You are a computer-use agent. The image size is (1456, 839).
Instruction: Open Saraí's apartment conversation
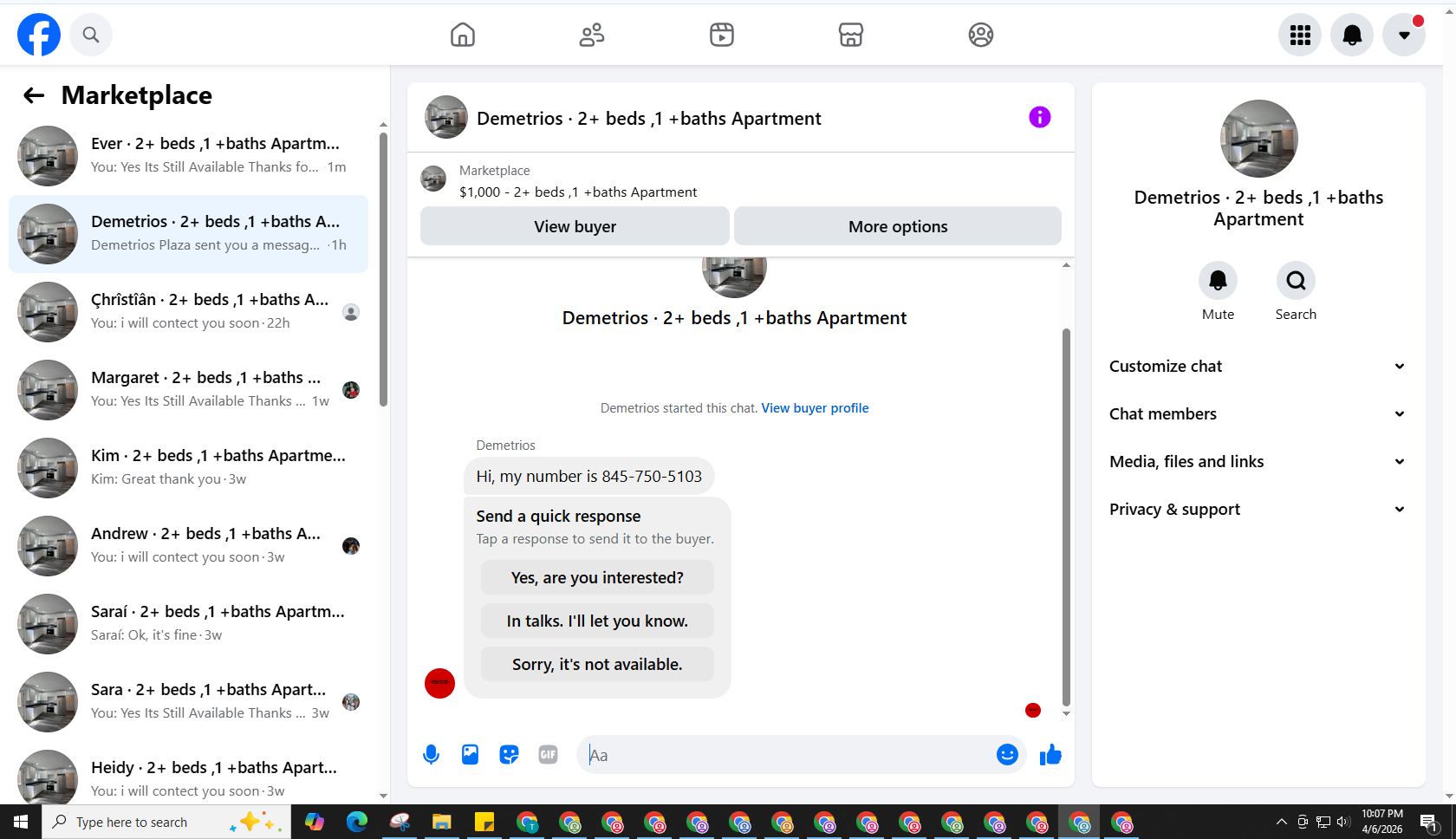tap(188, 624)
